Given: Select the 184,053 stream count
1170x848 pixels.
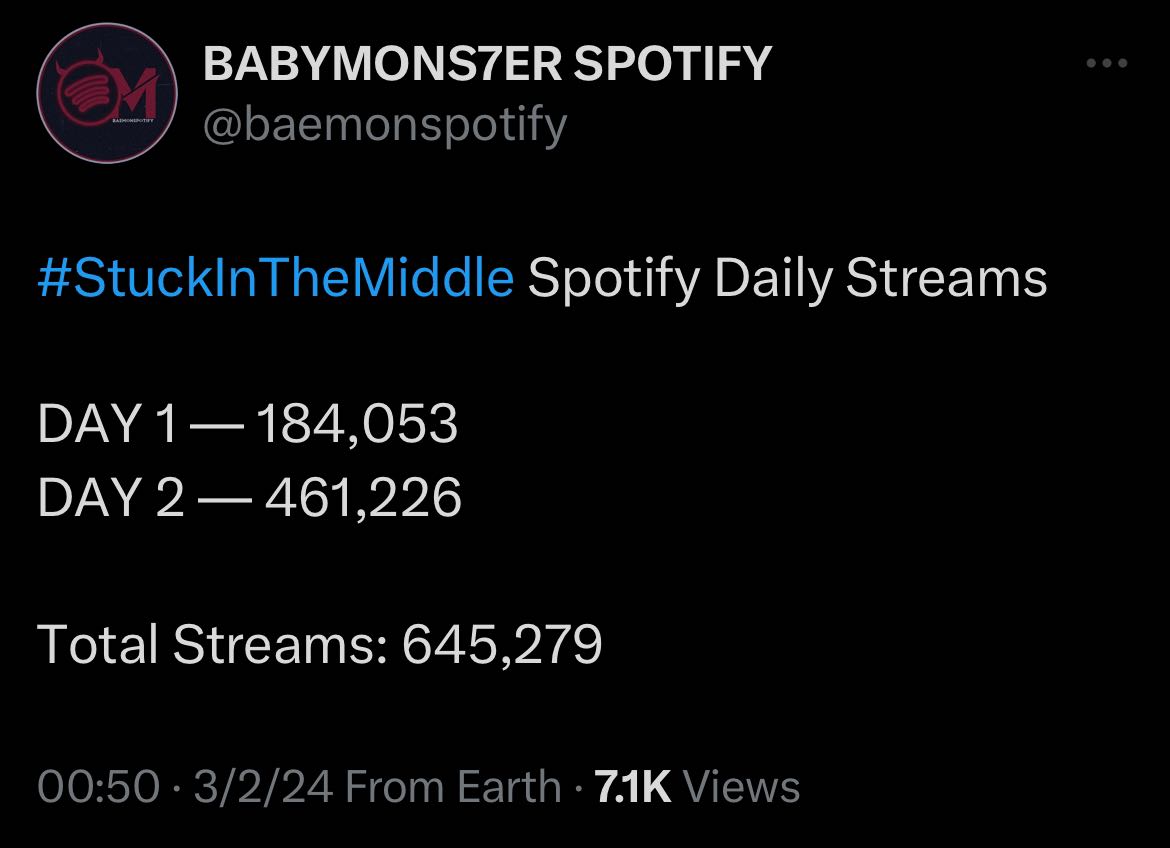Looking at the screenshot, I should pyautogui.click(x=357, y=425).
